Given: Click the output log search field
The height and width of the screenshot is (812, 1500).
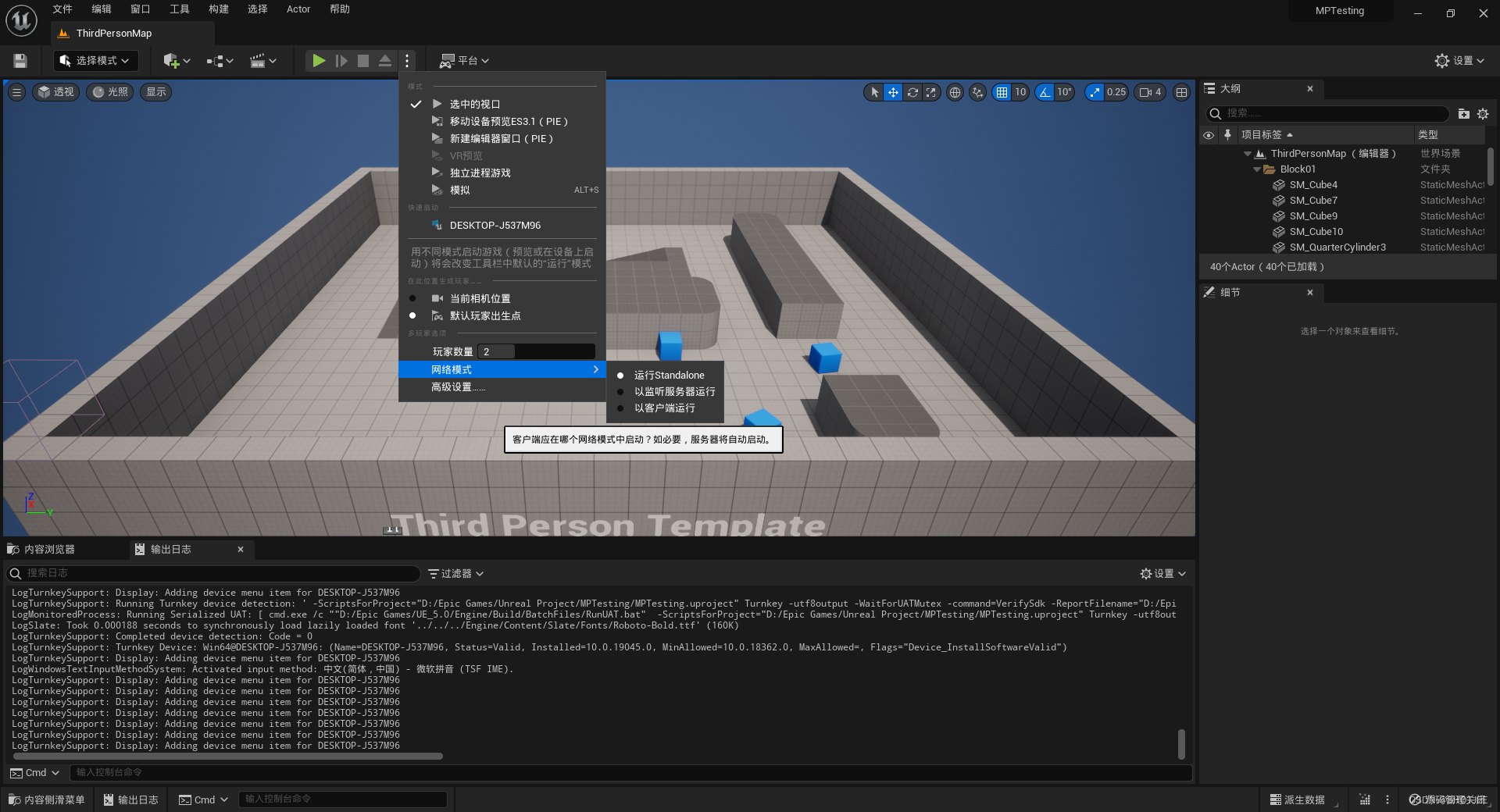Looking at the screenshot, I should point(215,574).
